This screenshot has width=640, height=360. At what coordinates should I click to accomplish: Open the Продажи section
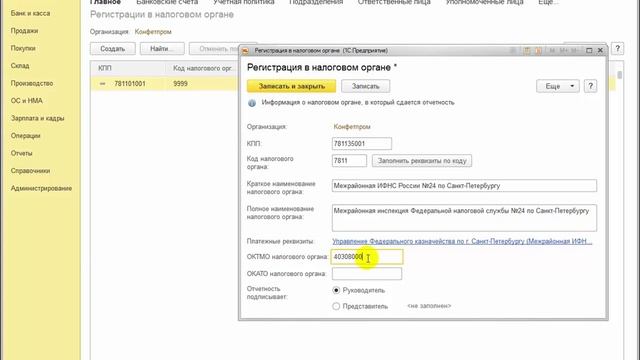(24, 31)
